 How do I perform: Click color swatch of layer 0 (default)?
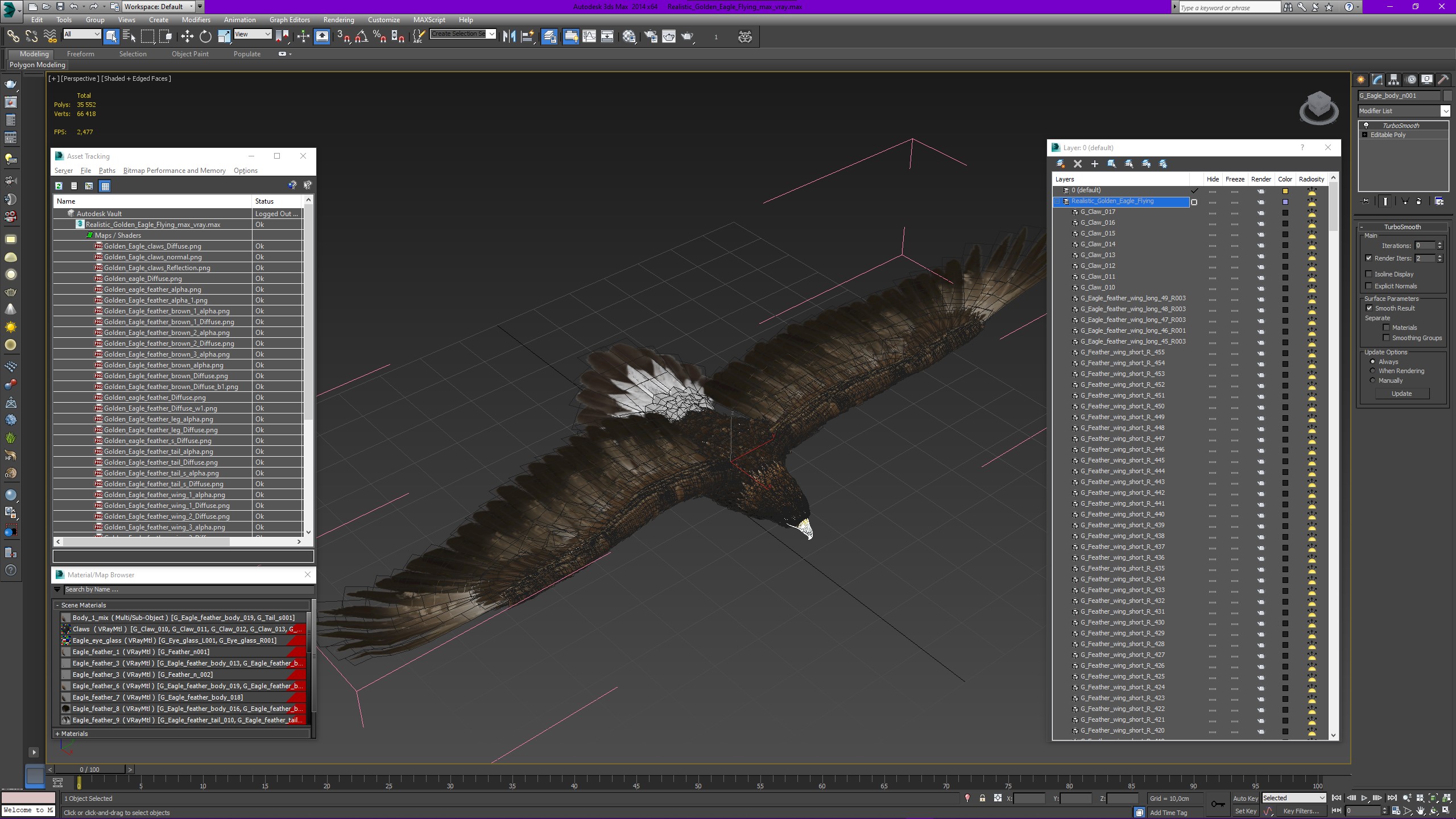click(x=1285, y=191)
